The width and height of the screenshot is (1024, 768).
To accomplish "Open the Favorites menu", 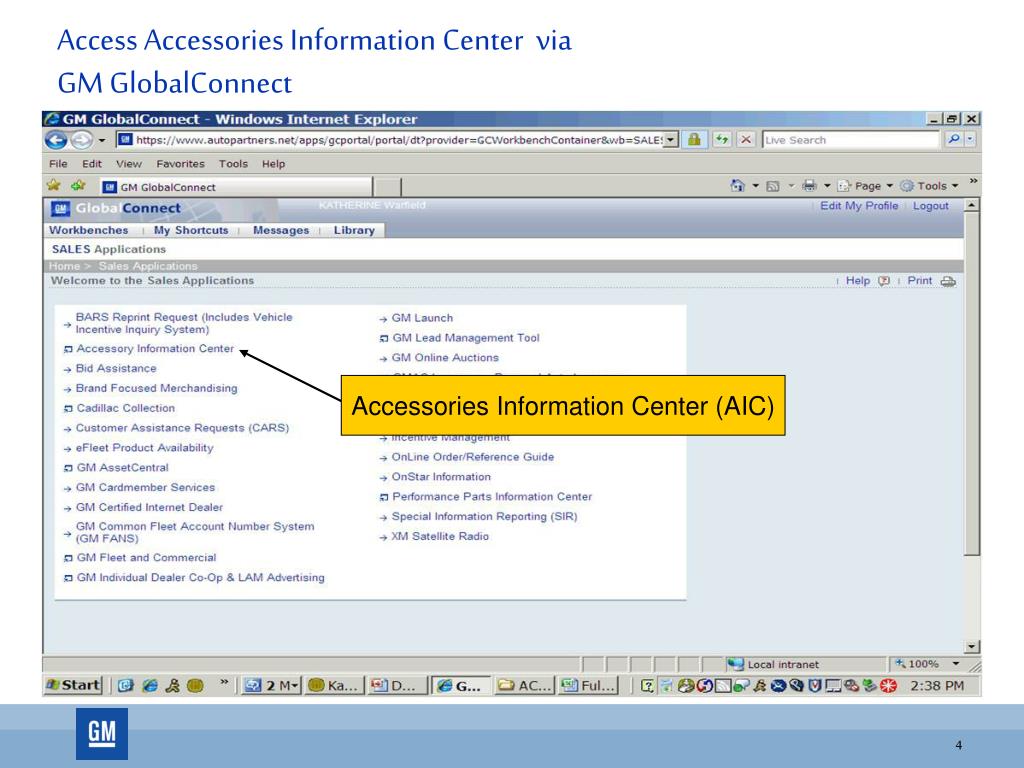I will click(x=180, y=164).
